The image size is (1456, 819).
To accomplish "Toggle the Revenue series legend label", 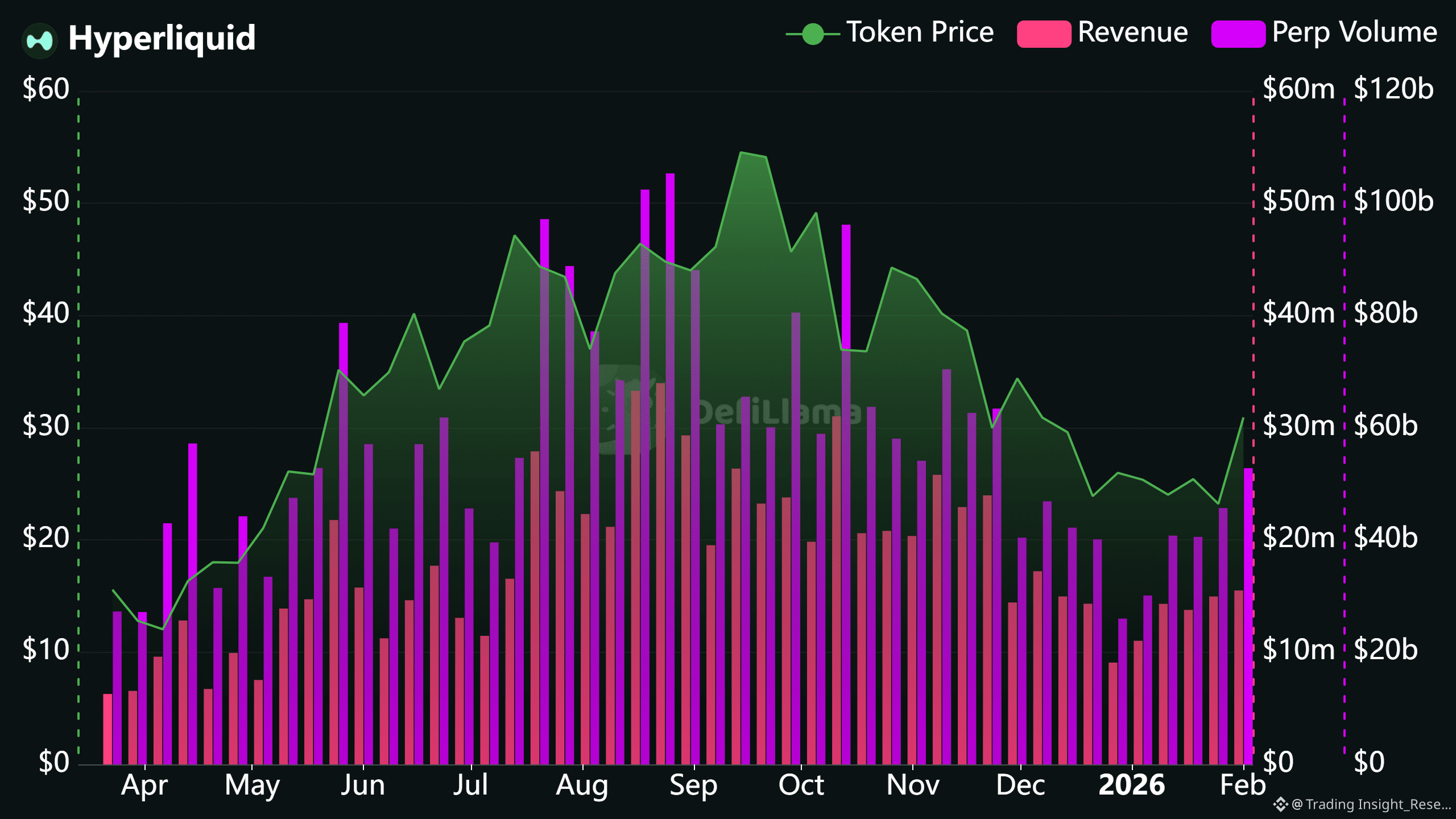I will pyautogui.click(x=1132, y=32).
